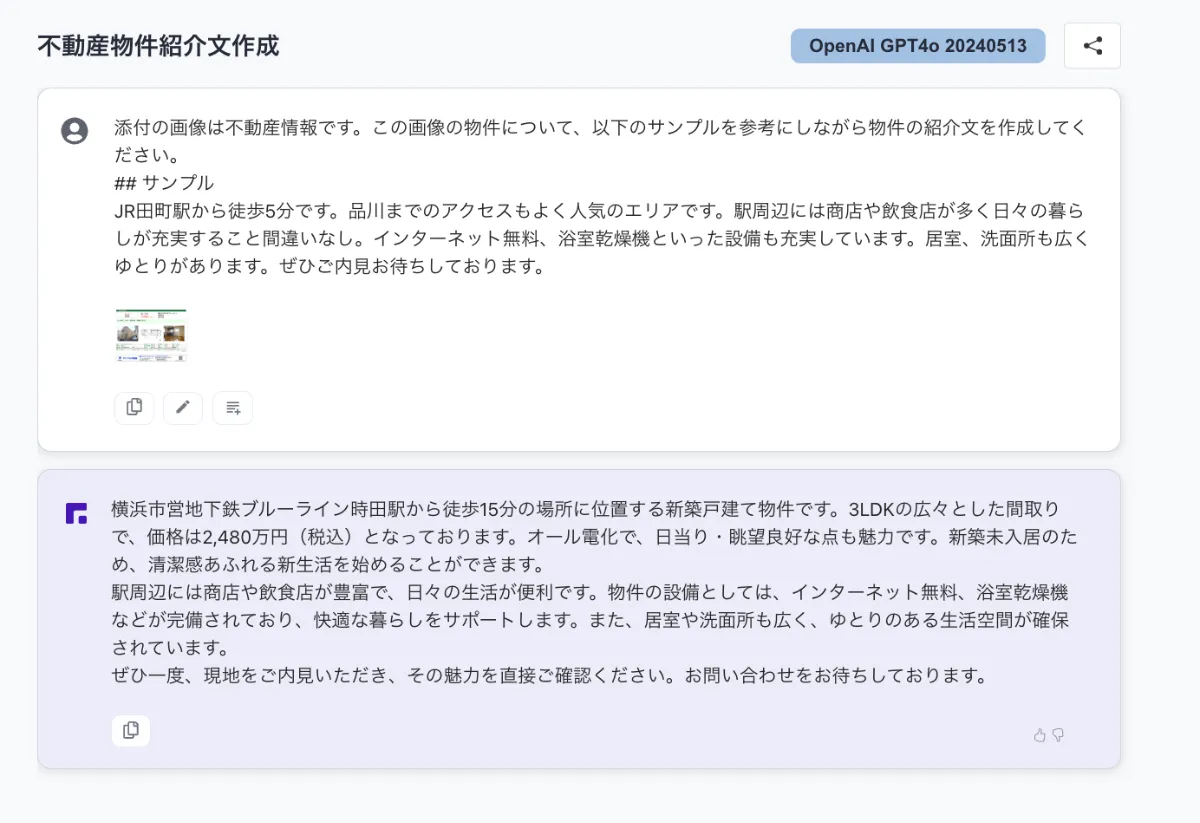Click the share icon button

click(1092, 46)
